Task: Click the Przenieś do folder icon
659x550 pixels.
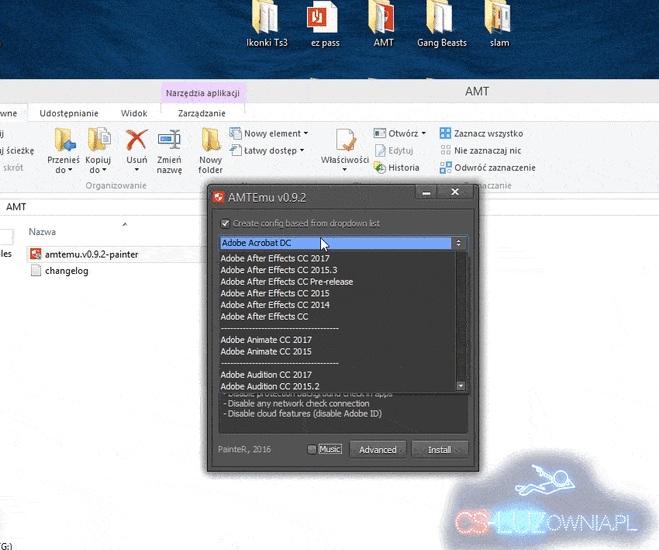Action: [x=64, y=141]
